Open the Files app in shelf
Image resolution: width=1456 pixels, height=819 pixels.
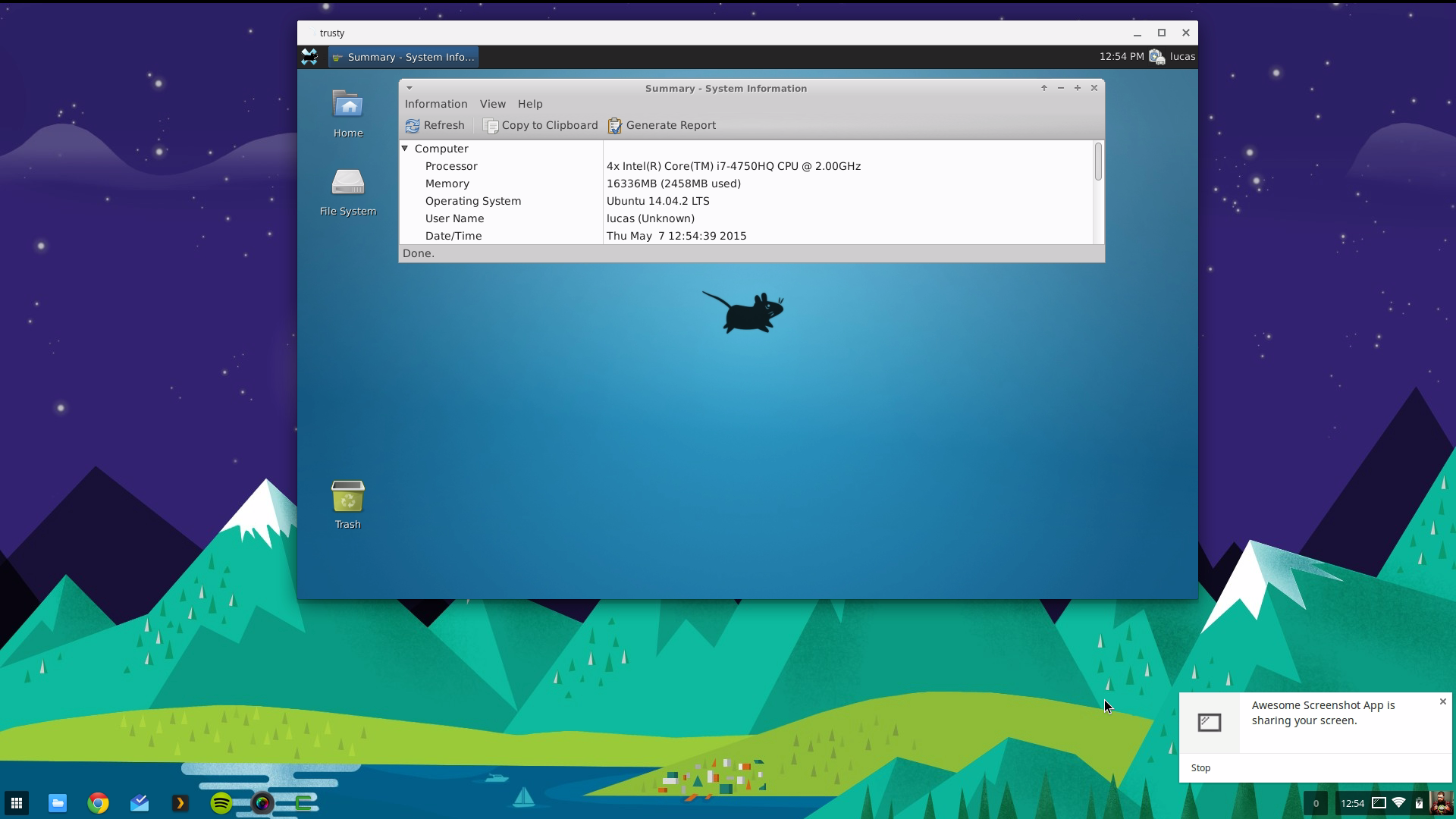click(x=58, y=803)
